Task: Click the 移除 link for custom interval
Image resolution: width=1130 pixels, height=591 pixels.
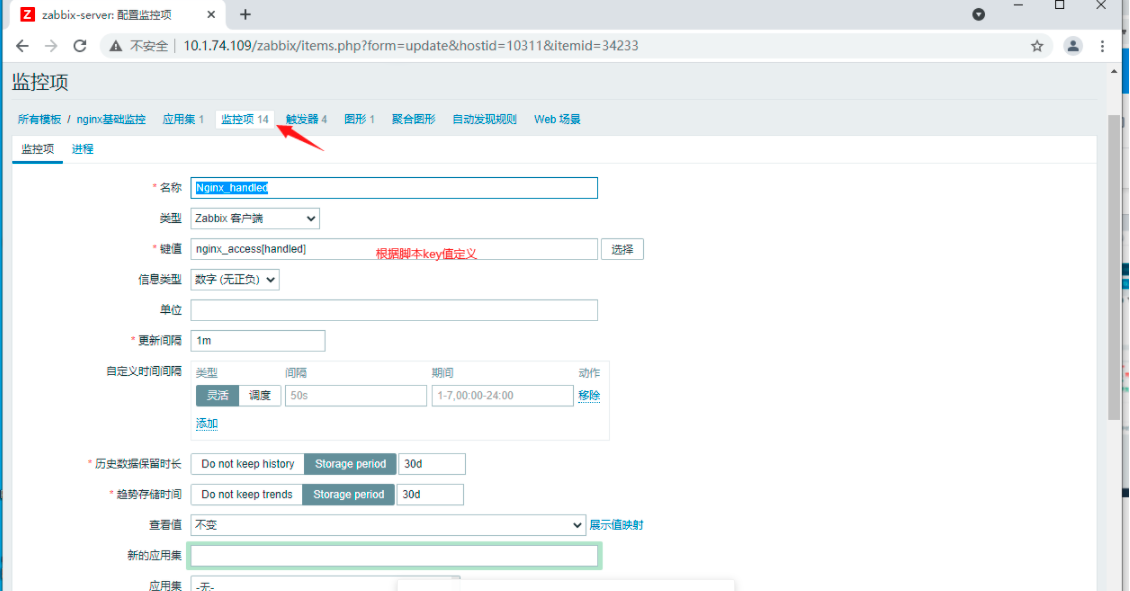Action: click(589, 396)
